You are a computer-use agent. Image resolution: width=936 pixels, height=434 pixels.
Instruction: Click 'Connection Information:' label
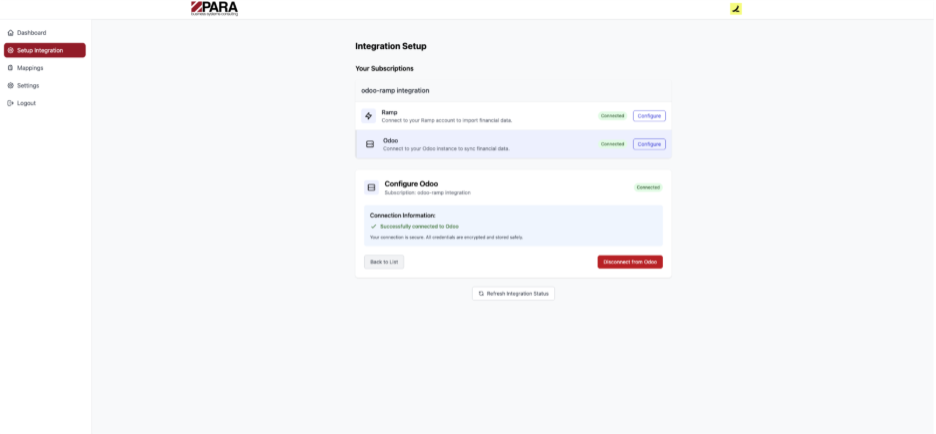point(402,215)
